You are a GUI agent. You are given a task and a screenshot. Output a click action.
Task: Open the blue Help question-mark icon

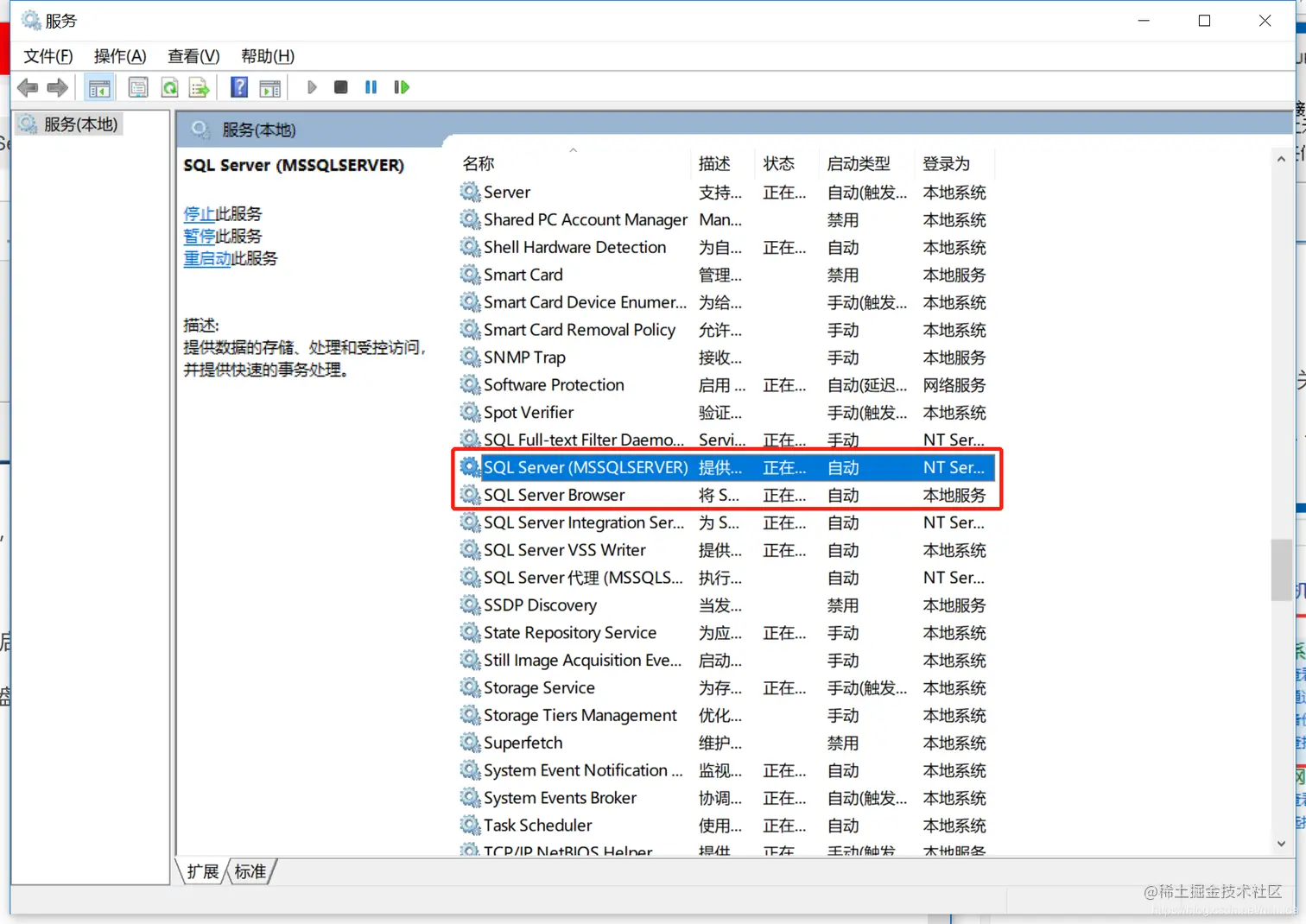tap(239, 87)
